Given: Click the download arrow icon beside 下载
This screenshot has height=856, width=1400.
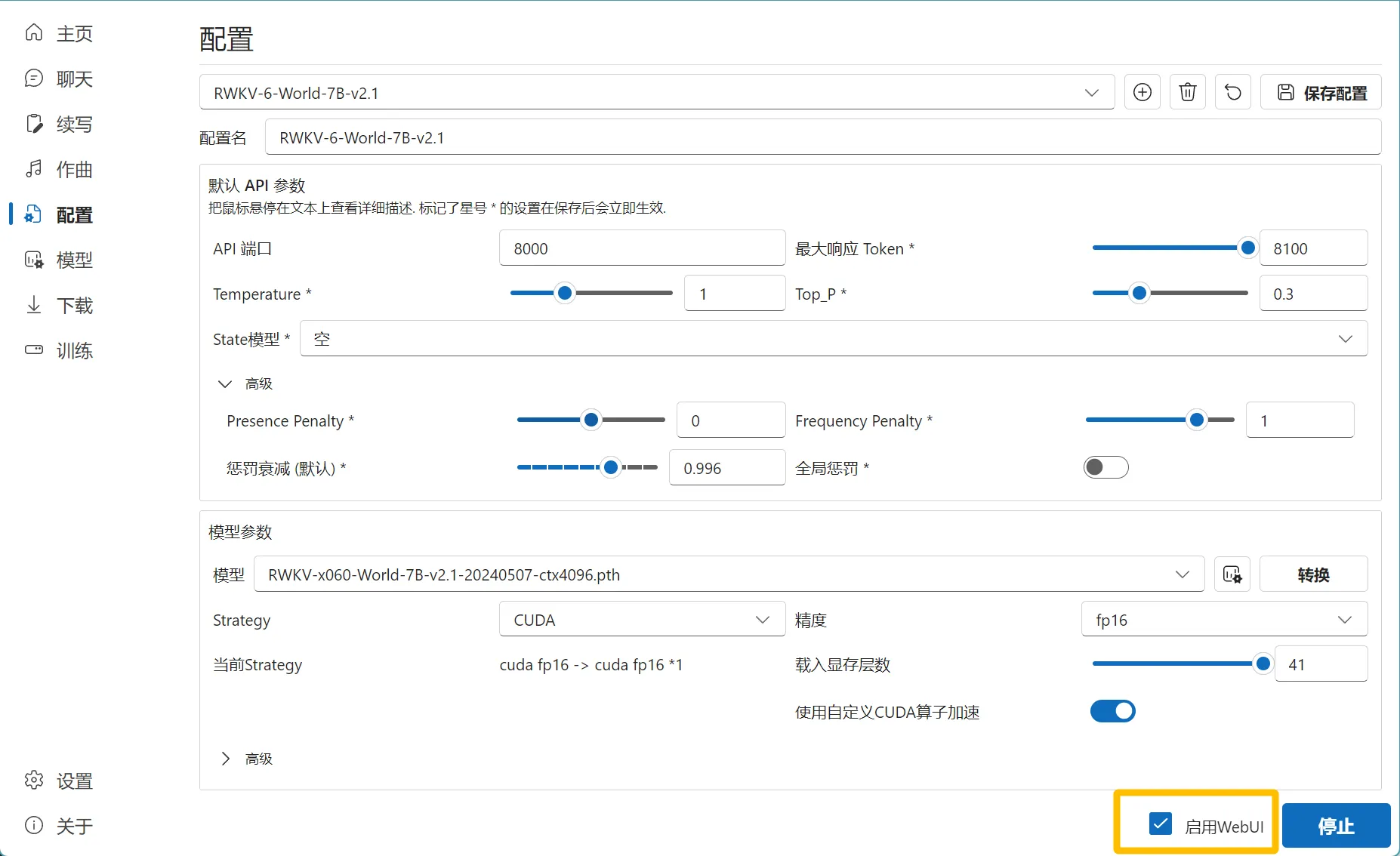Looking at the screenshot, I should (34, 304).
